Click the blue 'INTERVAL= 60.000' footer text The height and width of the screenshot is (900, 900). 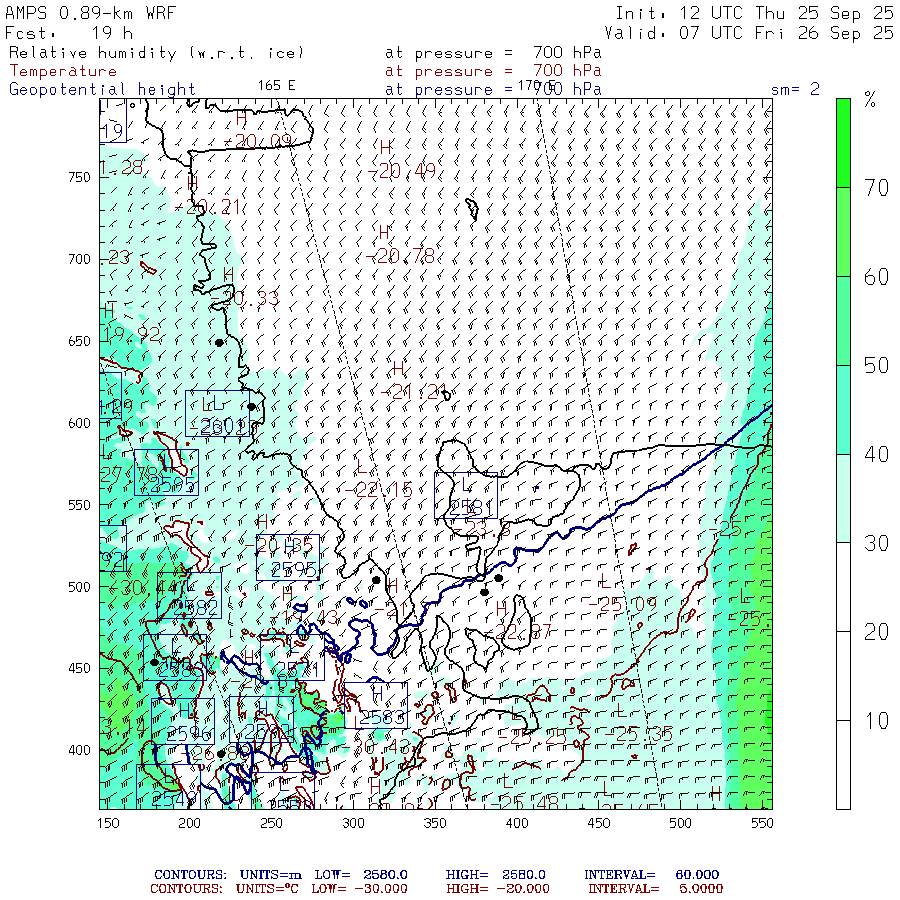(651, 875)
